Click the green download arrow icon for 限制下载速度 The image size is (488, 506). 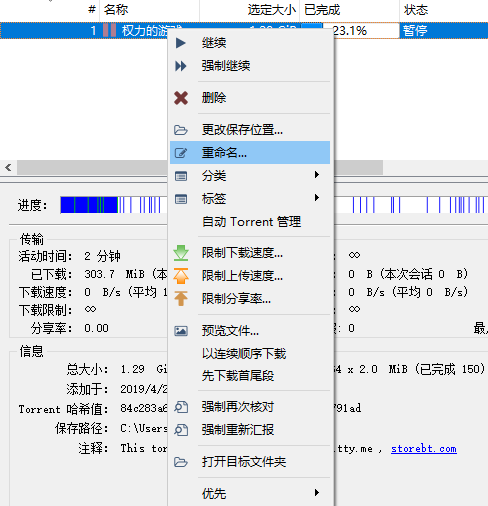click(x=181, y=253)
